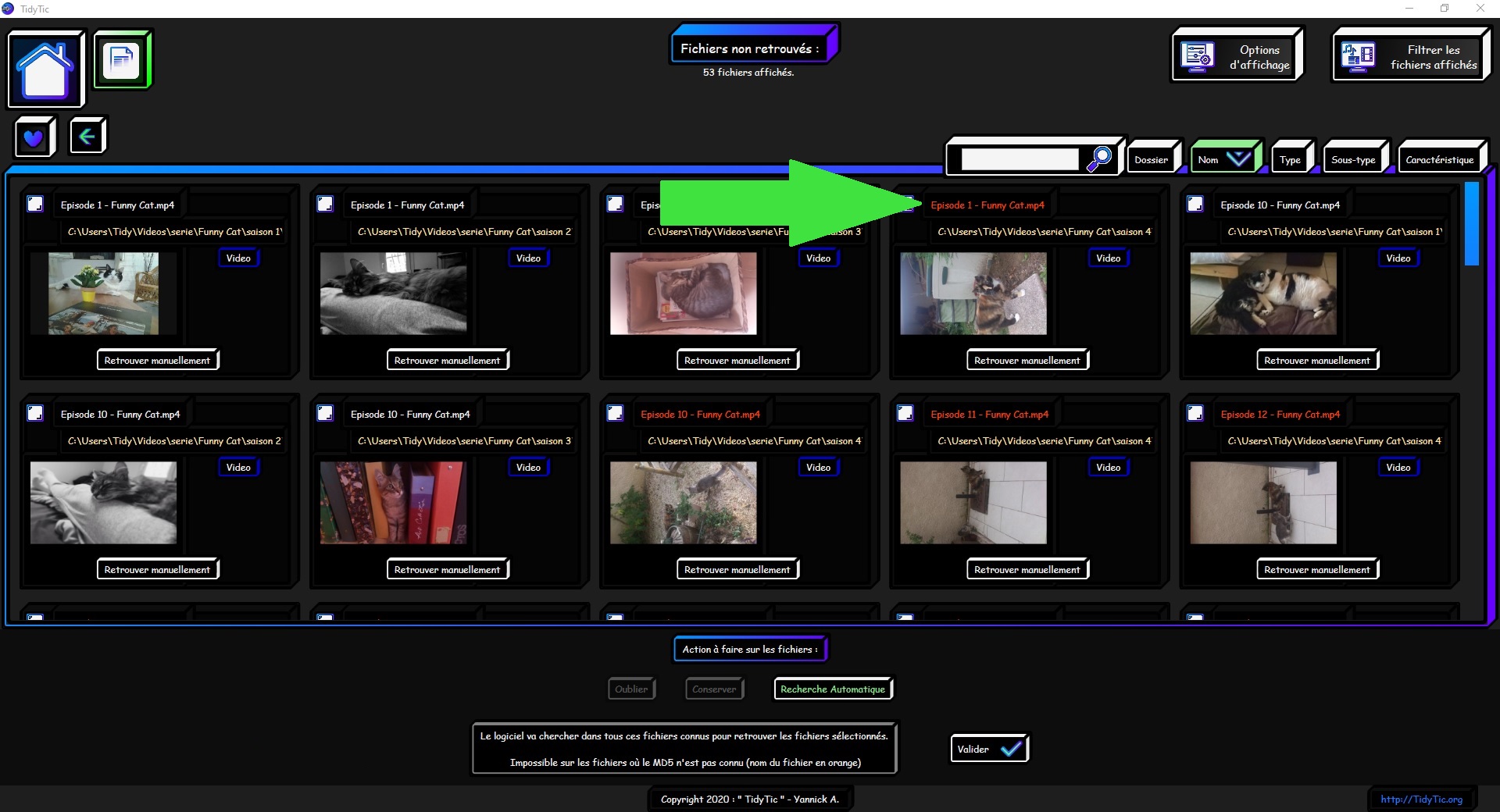Check the Episode 11 - Funny Cat.mp4 box
This screenshot has width=1500, height=812.
tap(905, 413)
